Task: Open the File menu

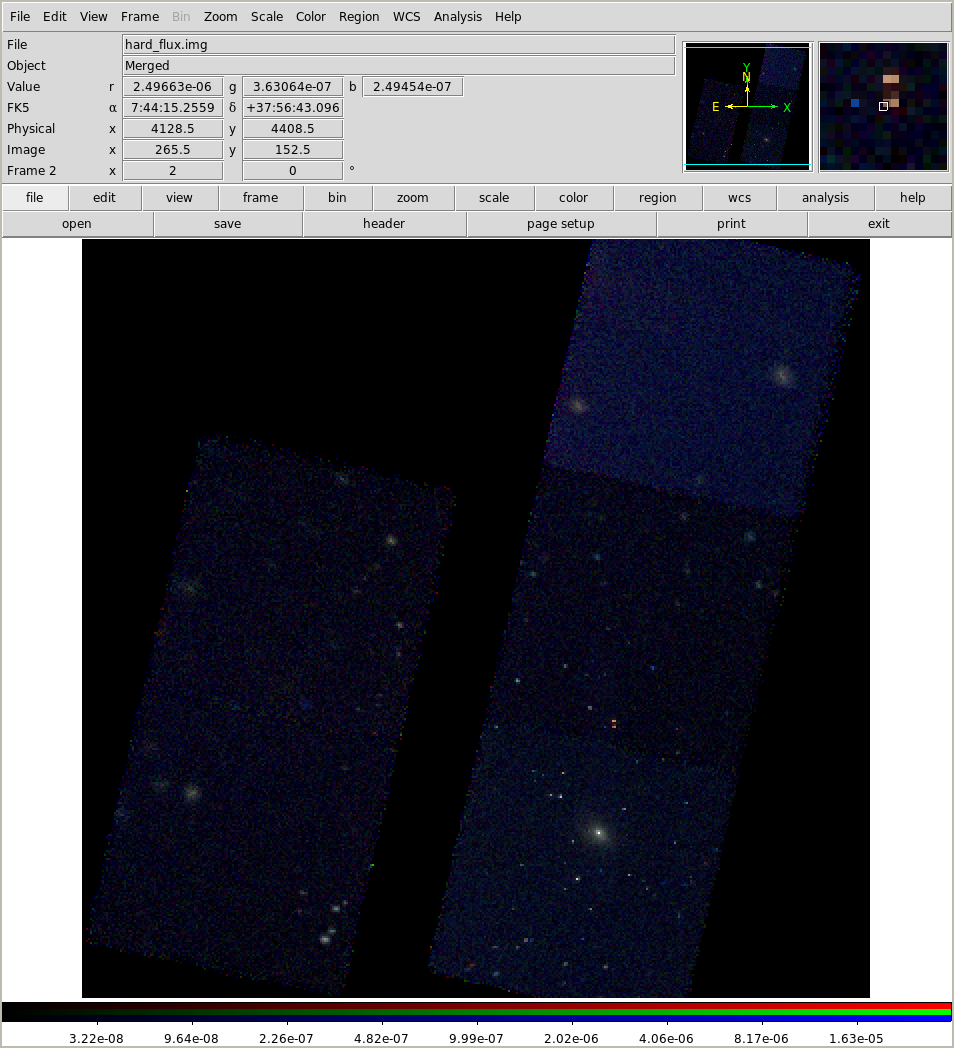Action: click(20, 17)
